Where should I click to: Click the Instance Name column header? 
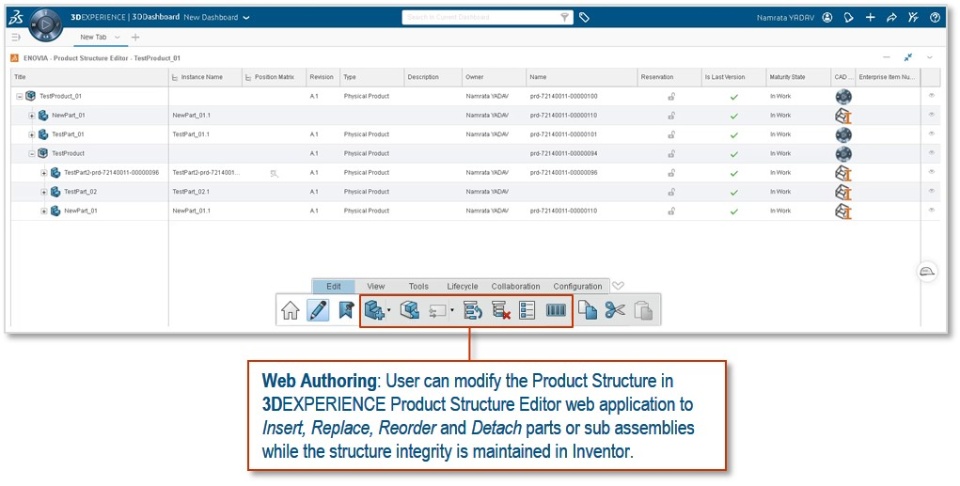pos(206,77)
